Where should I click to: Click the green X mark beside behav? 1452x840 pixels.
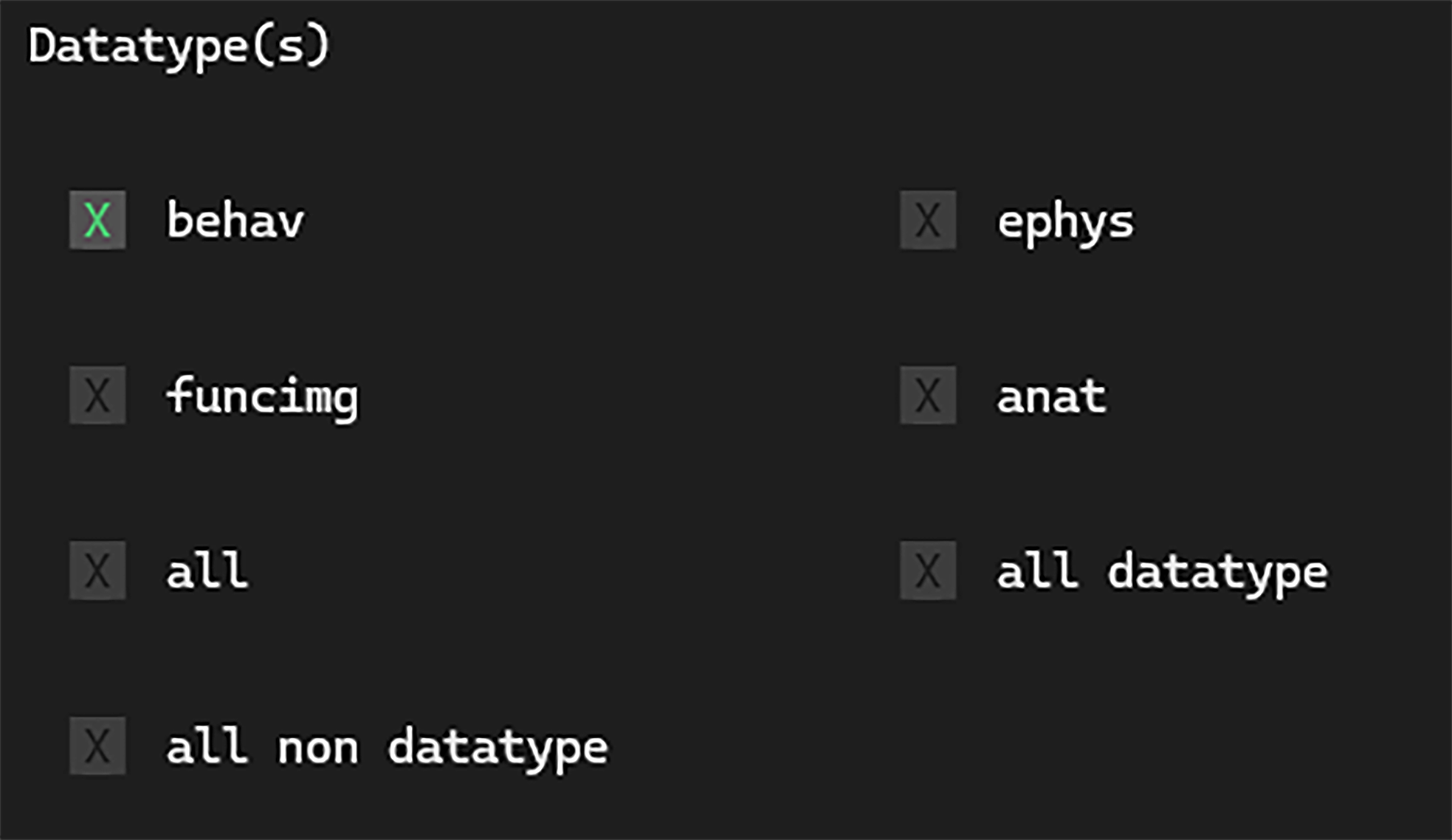(x=97, y=220)
